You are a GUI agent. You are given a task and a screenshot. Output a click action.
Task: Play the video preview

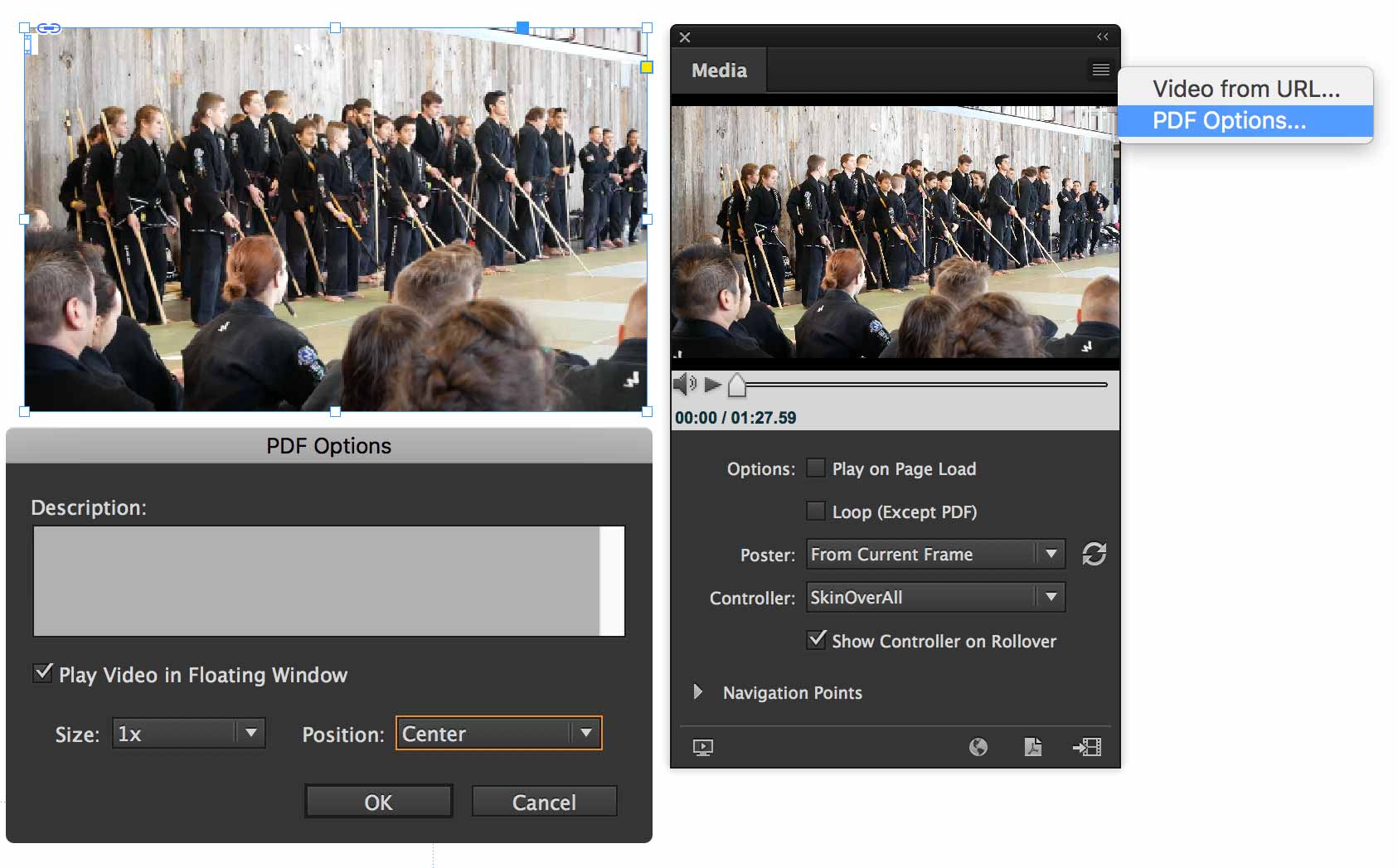pyautogui.click(x=712, y=385)
